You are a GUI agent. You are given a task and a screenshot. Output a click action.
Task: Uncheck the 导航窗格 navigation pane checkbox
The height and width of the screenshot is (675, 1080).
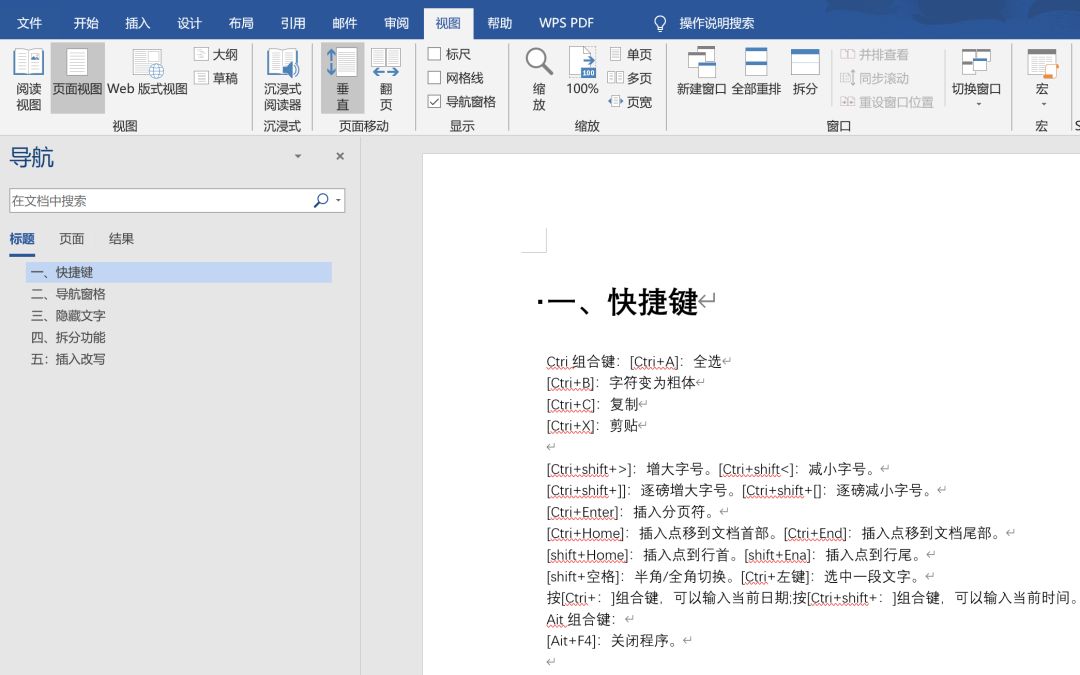point(435,101)
